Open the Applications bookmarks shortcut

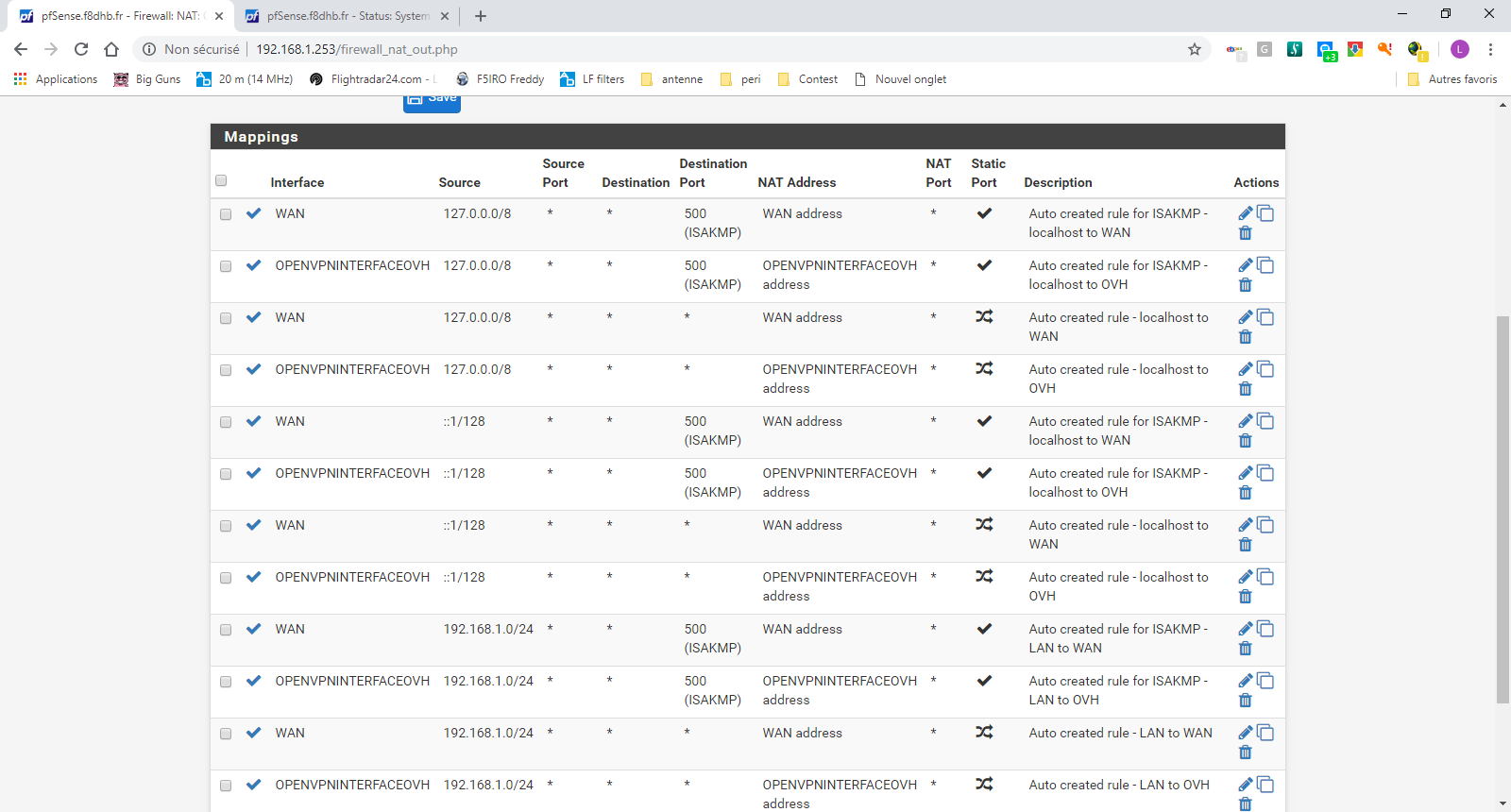[x=56, y=79]
